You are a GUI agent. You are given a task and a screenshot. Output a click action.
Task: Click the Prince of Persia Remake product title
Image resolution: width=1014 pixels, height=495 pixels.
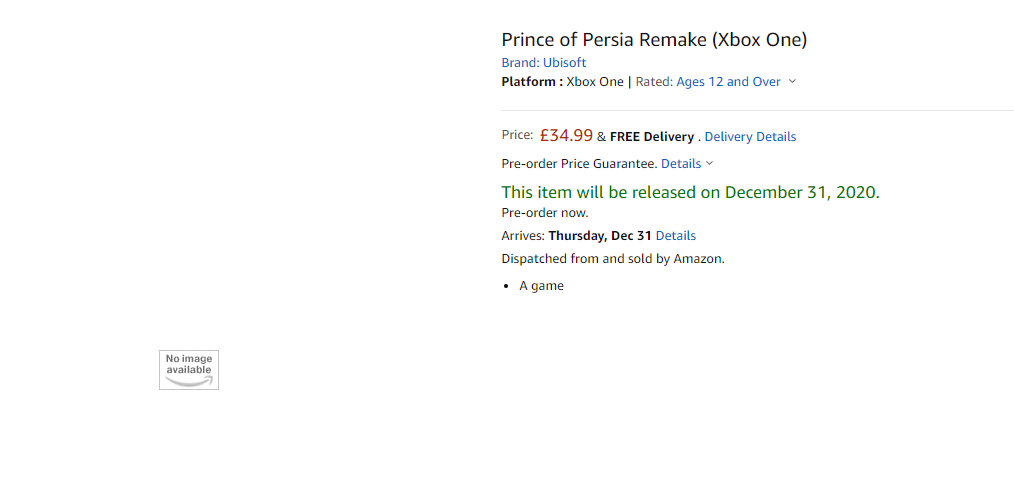point(654,39)
